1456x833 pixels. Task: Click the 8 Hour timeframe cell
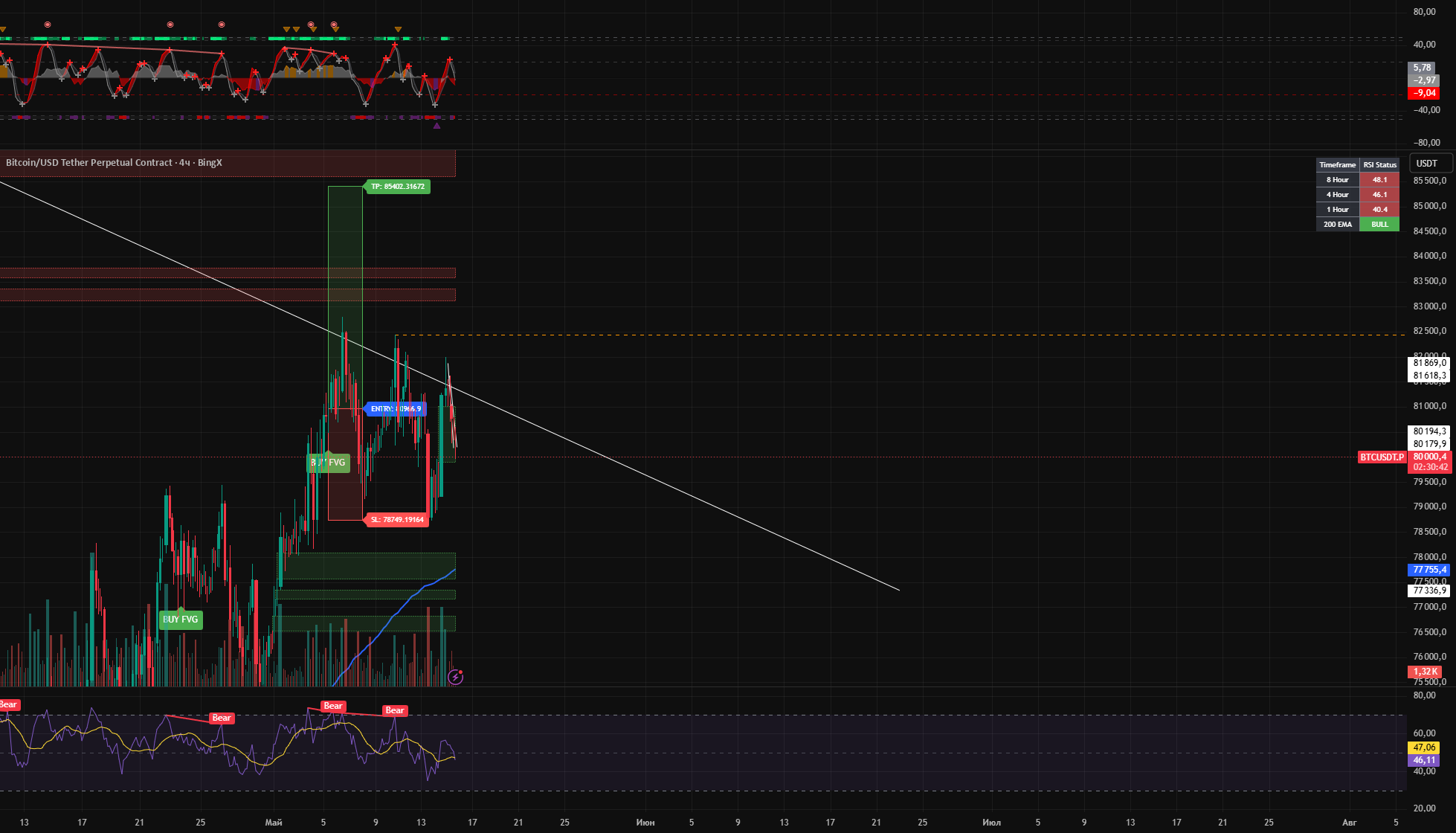(x=1337, y=179)
